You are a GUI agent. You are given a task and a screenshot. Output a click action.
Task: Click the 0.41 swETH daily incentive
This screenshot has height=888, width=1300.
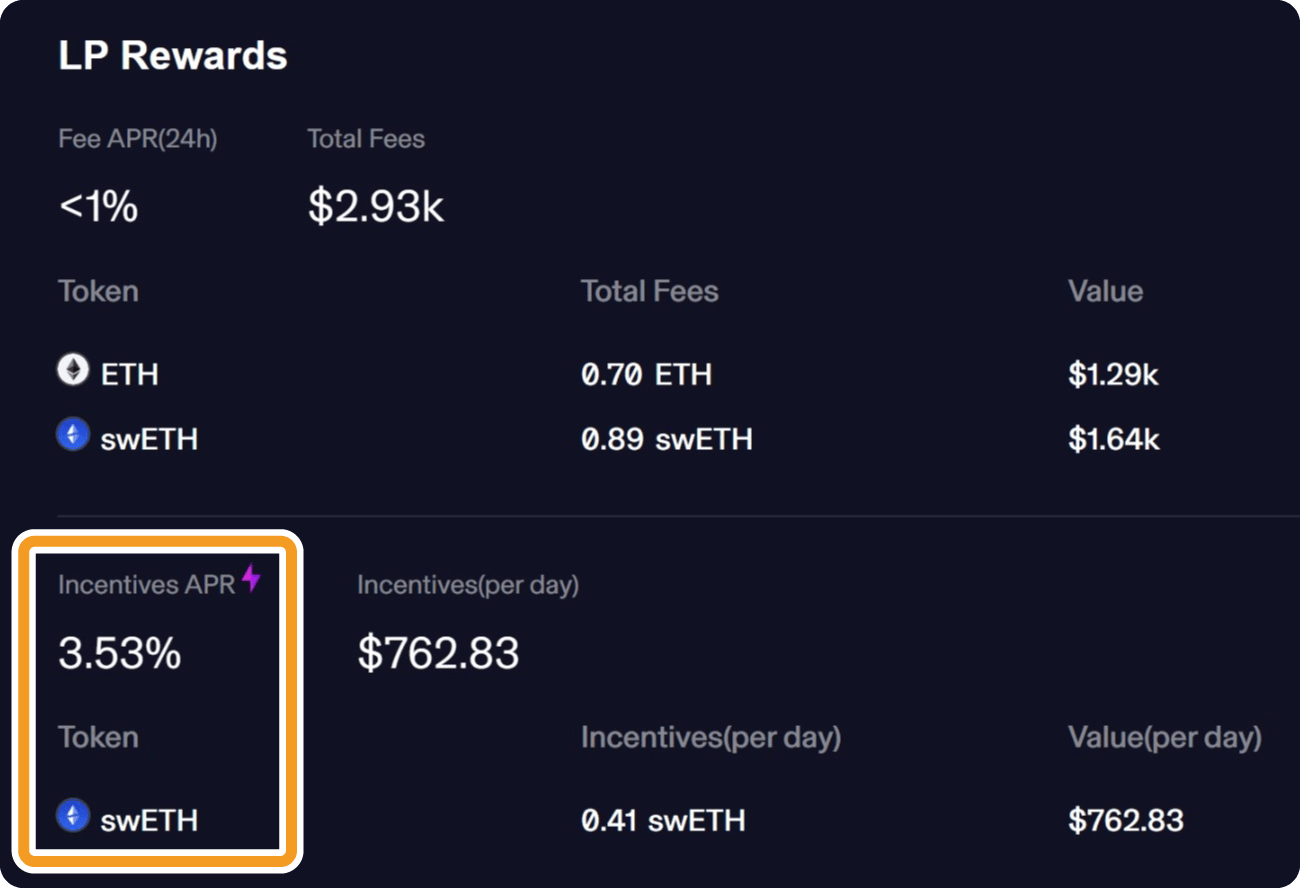[663, 821]
